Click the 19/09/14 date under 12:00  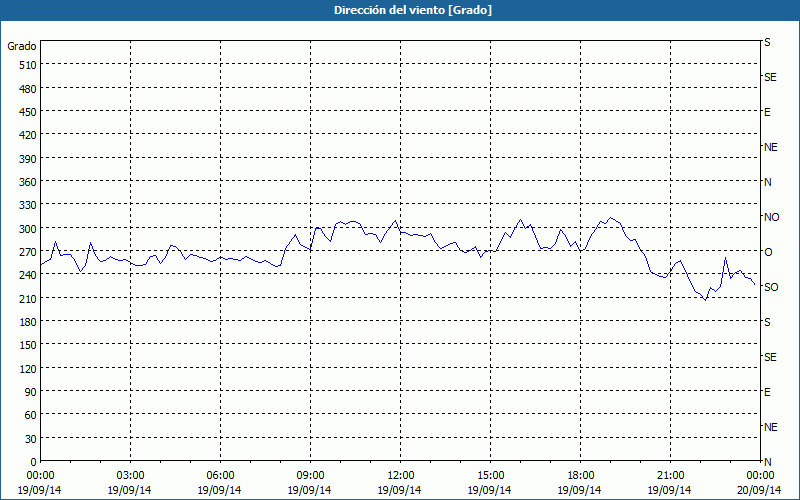(x=399, y=490)
